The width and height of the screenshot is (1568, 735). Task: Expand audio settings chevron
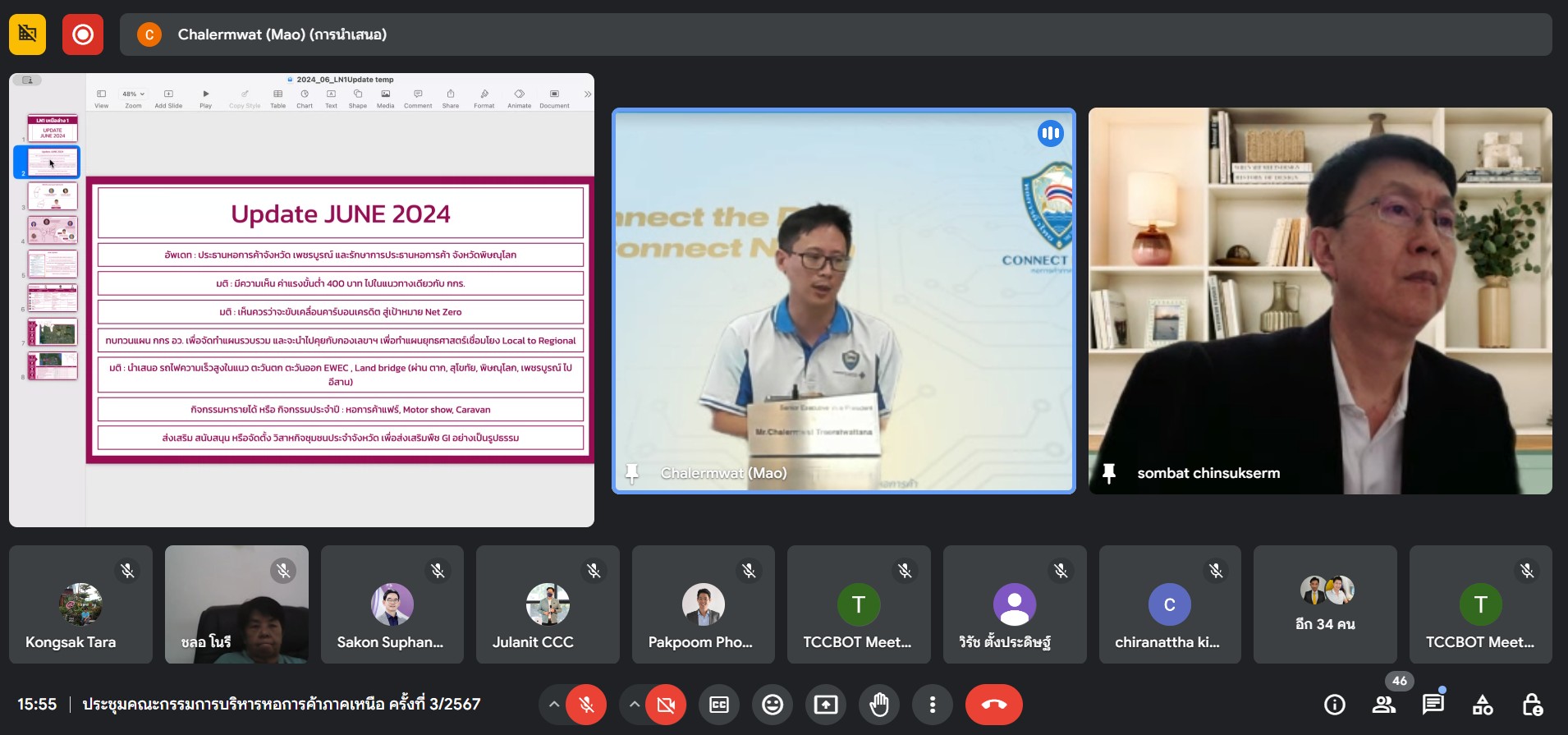[x=554, y=705]
